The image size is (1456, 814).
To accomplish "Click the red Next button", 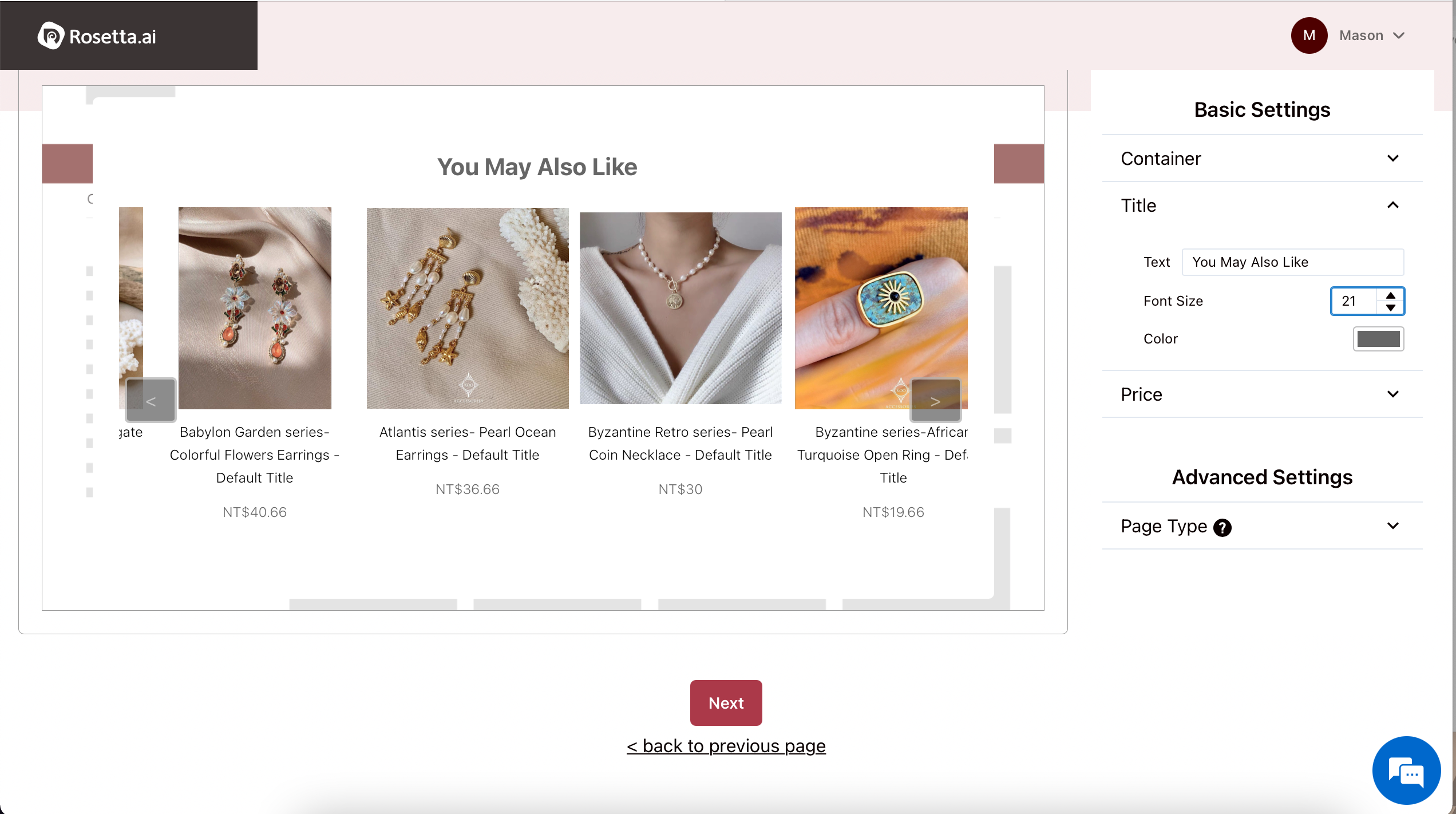I will coord(726,703).
